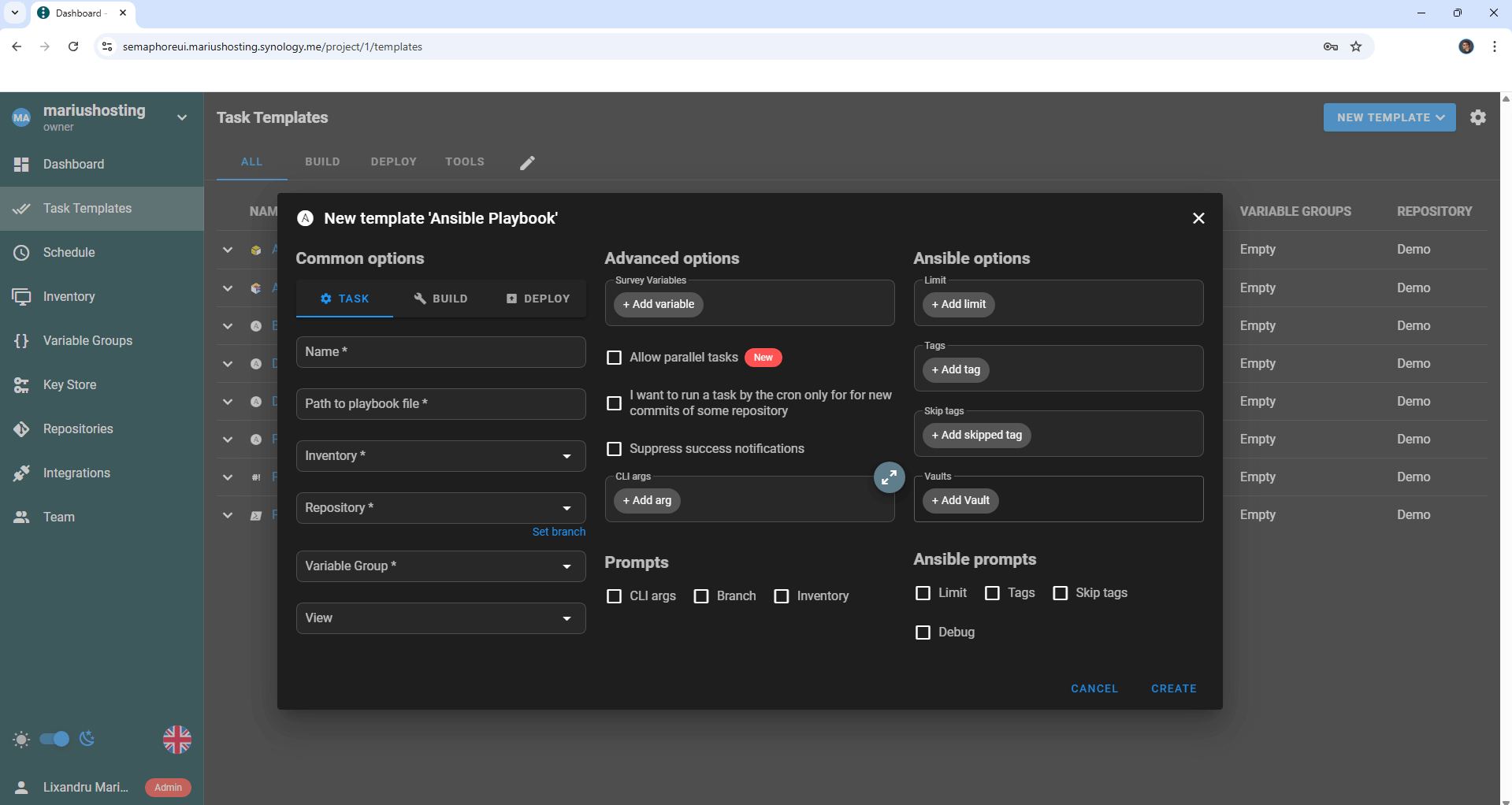Click the + Add variable button
Image resolution: width=1512 pixels, height=805 pixels.
(x=658, y=304)
